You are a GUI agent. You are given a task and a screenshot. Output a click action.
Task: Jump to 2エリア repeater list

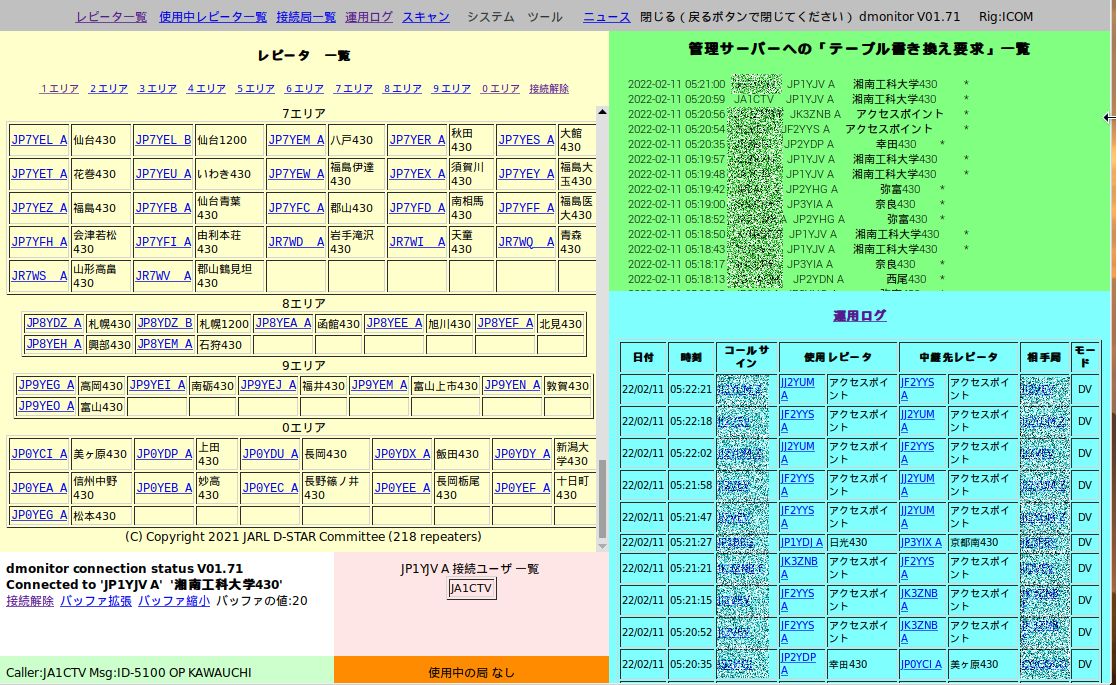(x=108, y=88)
